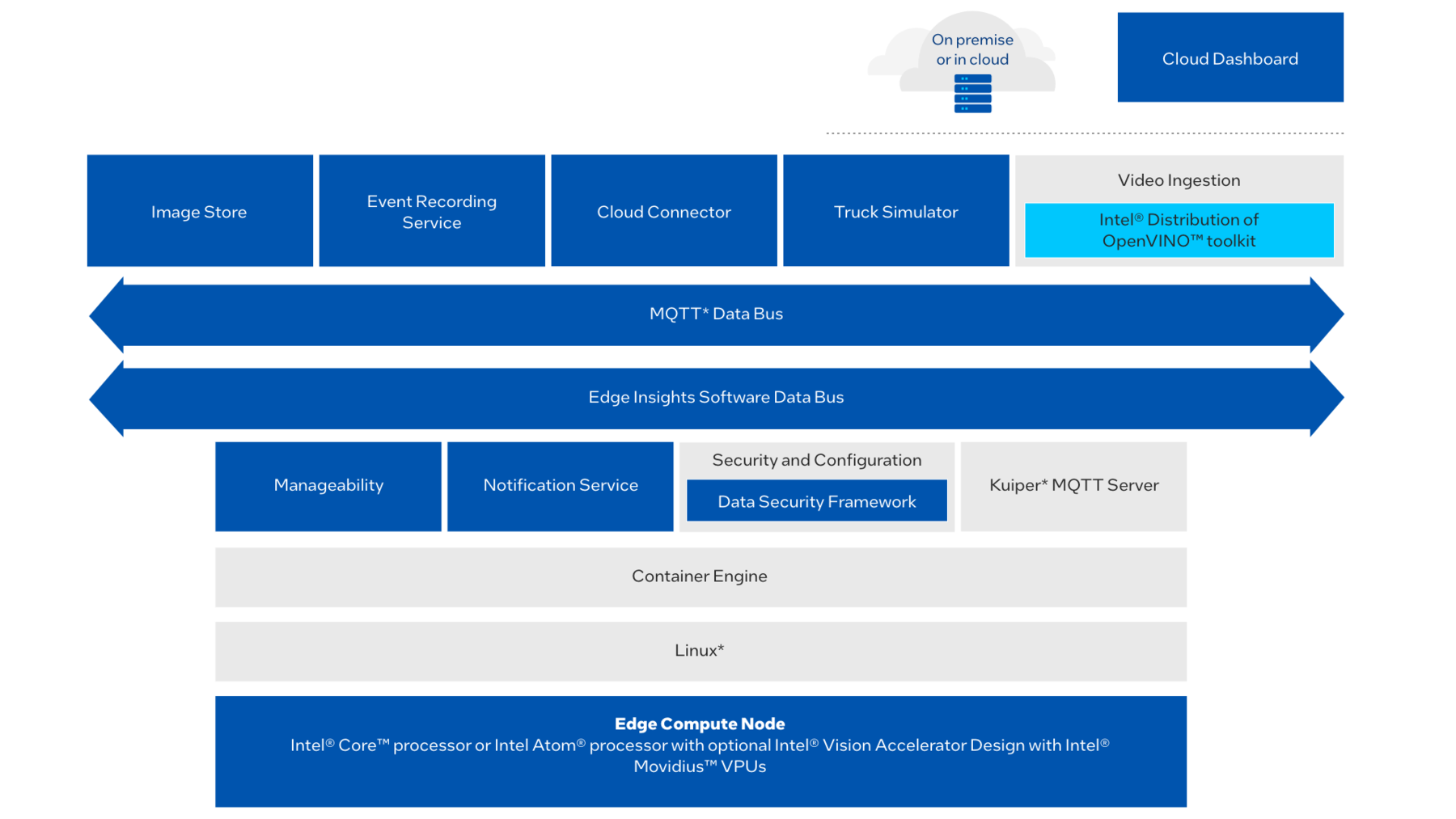Image resolution: width=1456 pixels, height=819 pixels.
Task: Click the Edge Insights Software Data Bus label
Action: point(716,397)
